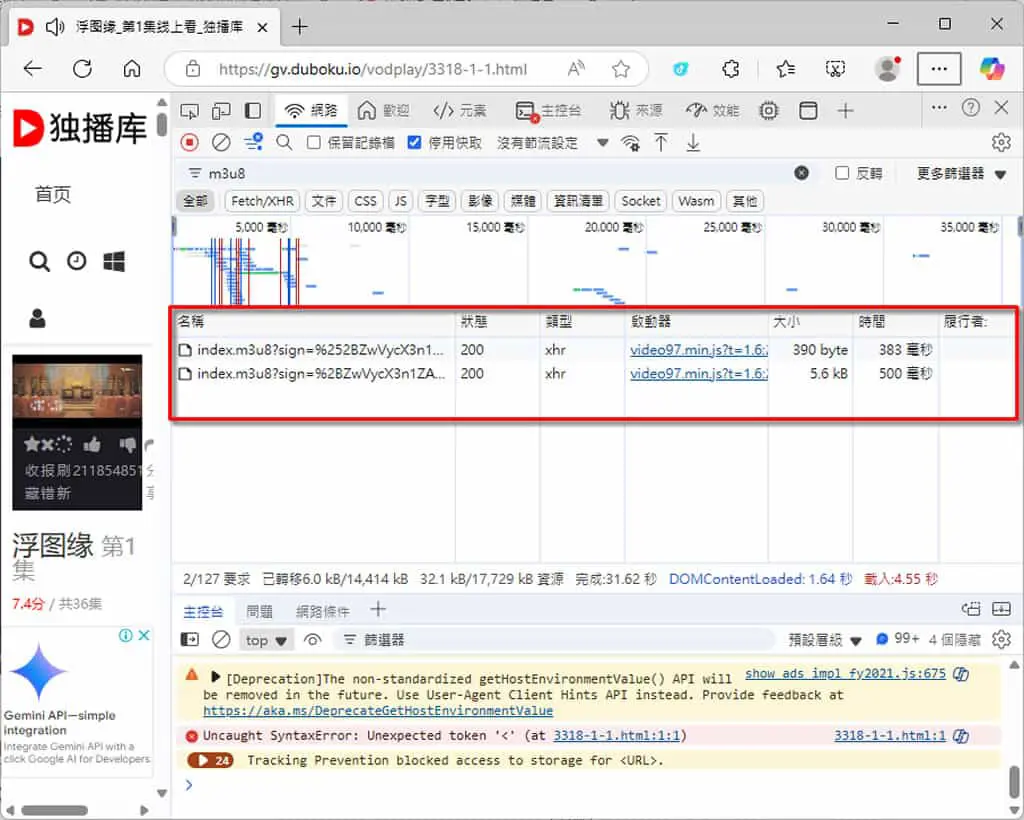Image resolution: width=1024 pixels, height=820 pixels.
Task: Switch to the 主控台 Console top tab
Action: 547,111
